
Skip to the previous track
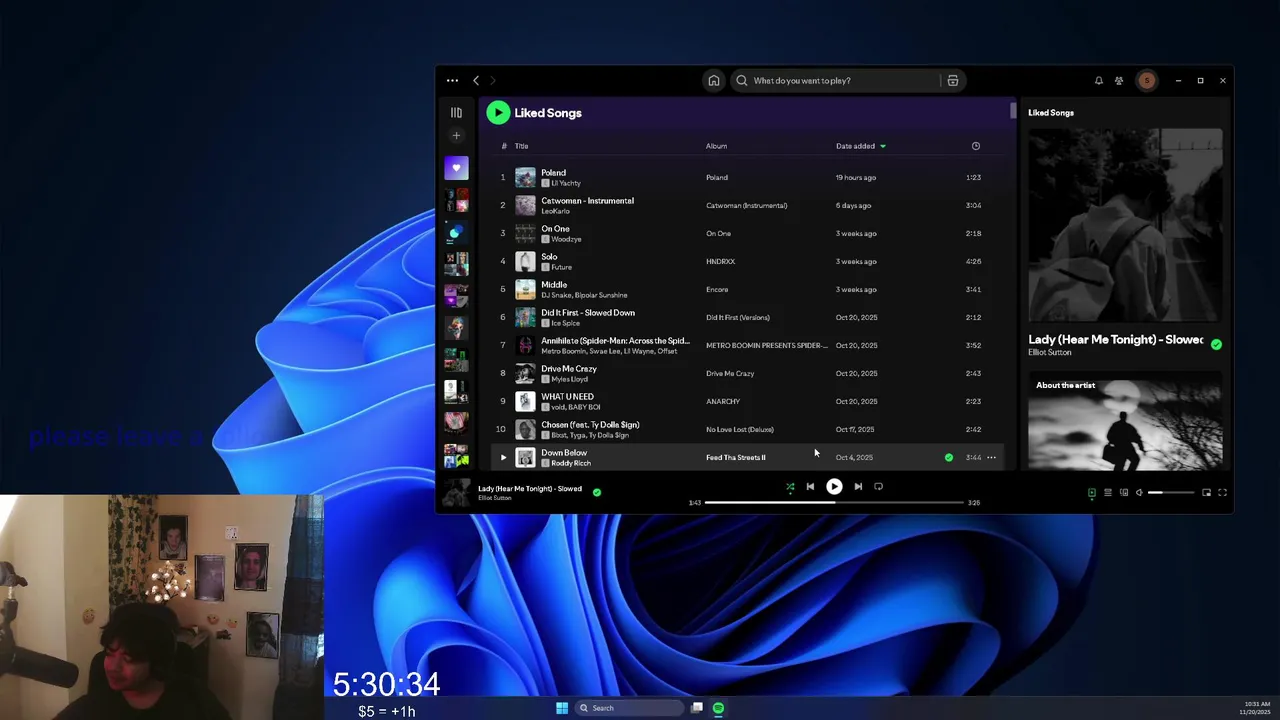(x=810, y=487)
